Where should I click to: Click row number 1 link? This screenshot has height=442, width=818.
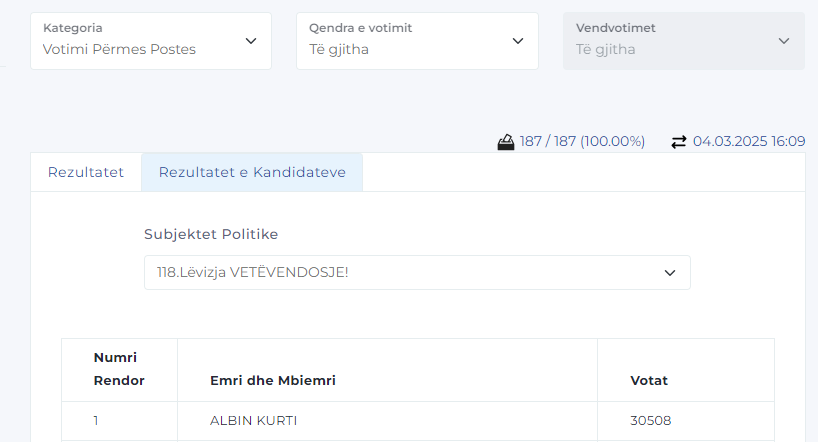point(96,421)
